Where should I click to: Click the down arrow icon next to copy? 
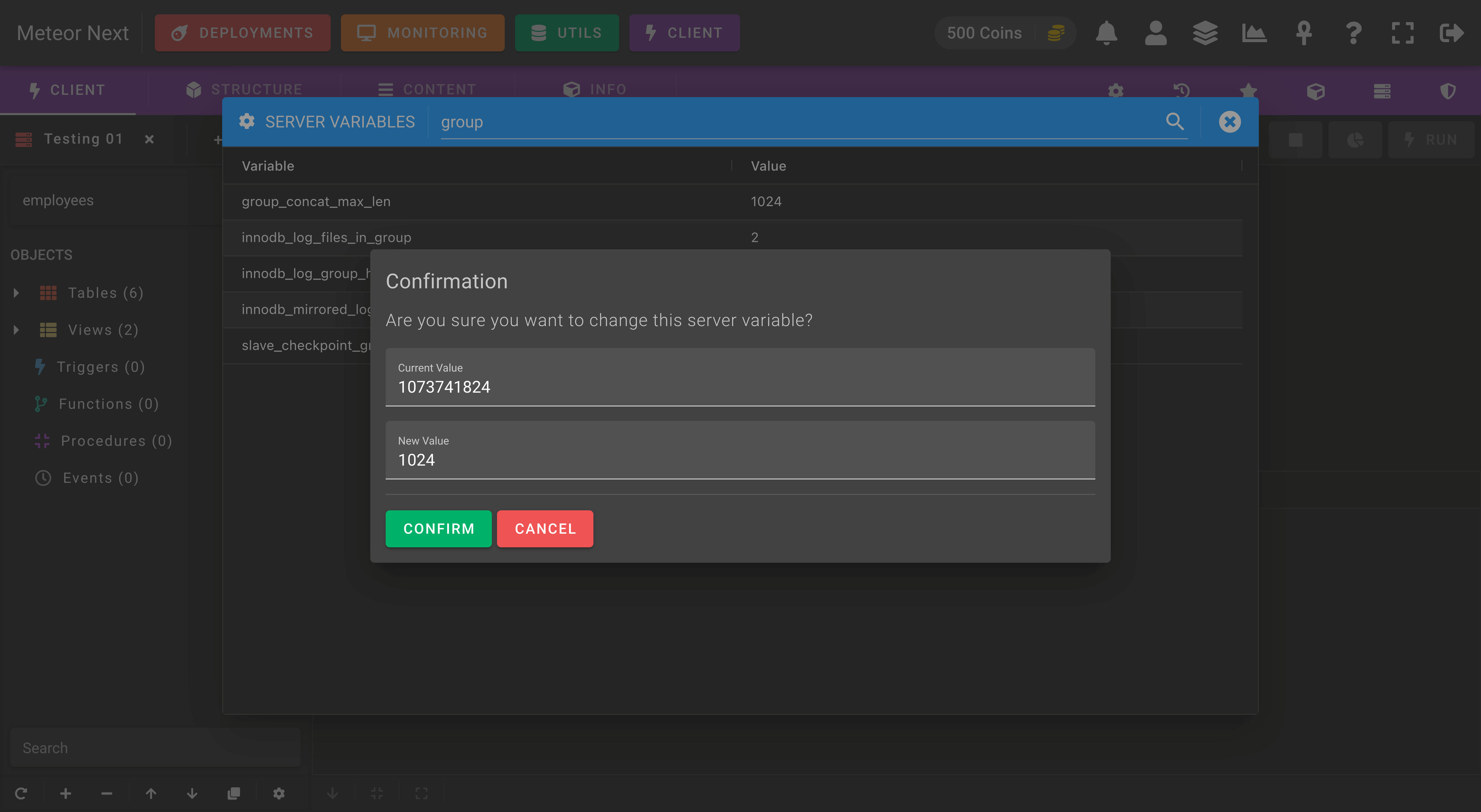click(192, 793)
